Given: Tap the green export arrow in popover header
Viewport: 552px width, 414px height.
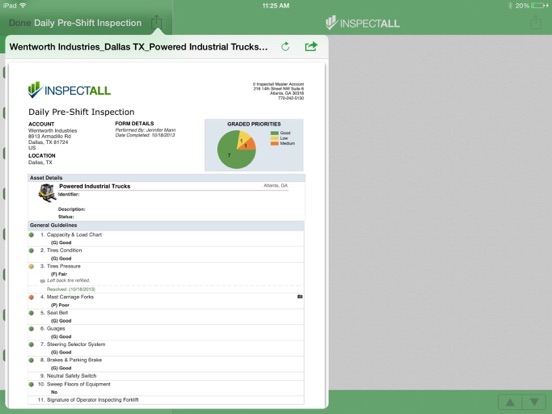Looking at the screenshot, I should (x=311, y=46).
